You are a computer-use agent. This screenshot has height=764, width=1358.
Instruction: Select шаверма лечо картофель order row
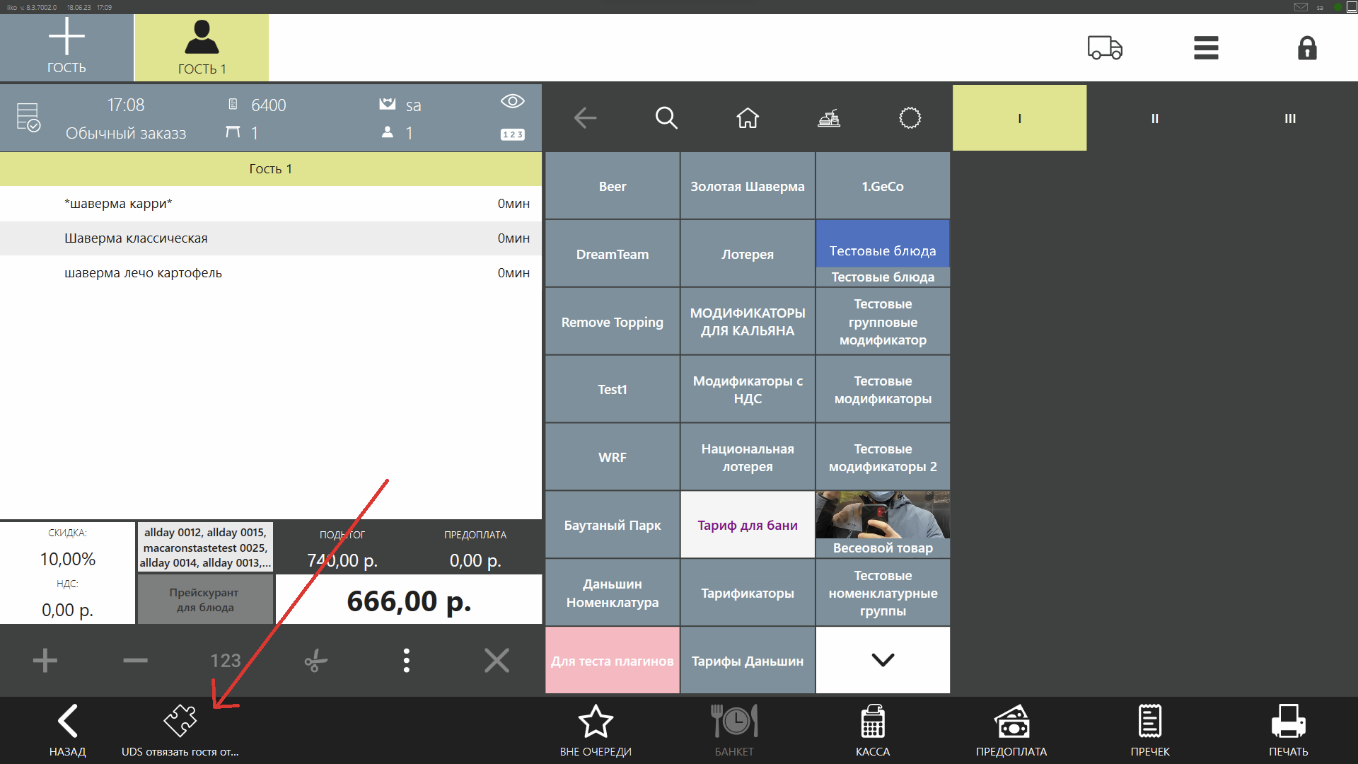click(271, 273)
